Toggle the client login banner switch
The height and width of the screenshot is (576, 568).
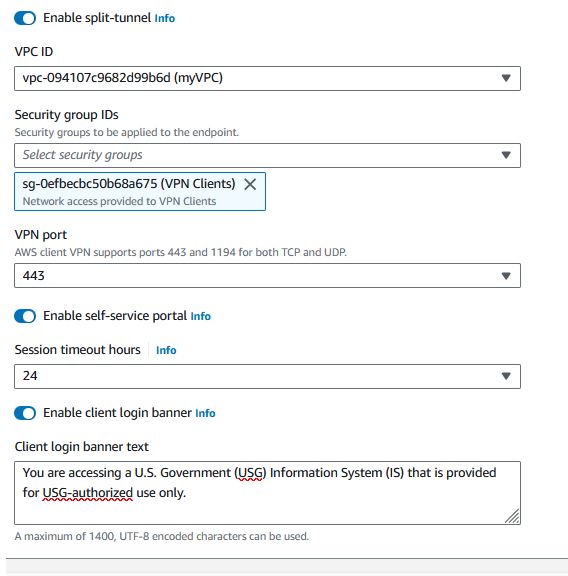click(x=25, y=413)
